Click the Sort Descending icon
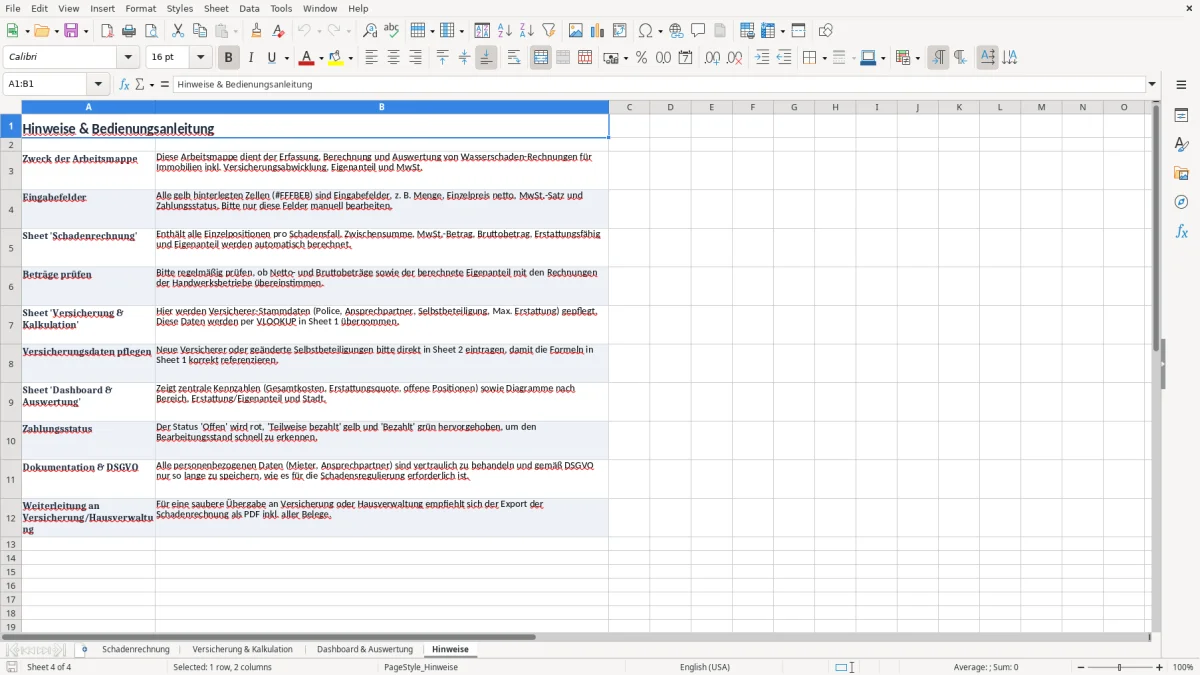This screenshot has width=1200, height=675. point(526,31)
